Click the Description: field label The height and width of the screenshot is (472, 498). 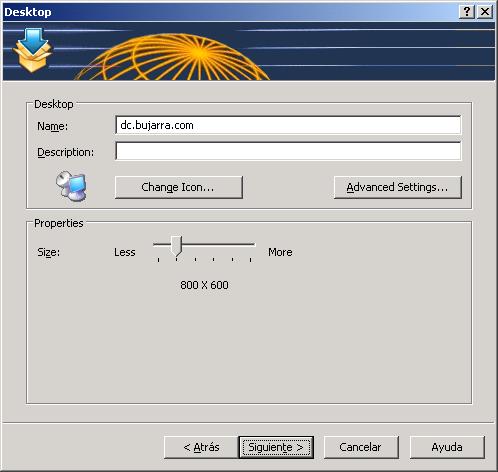coord(66,152)
